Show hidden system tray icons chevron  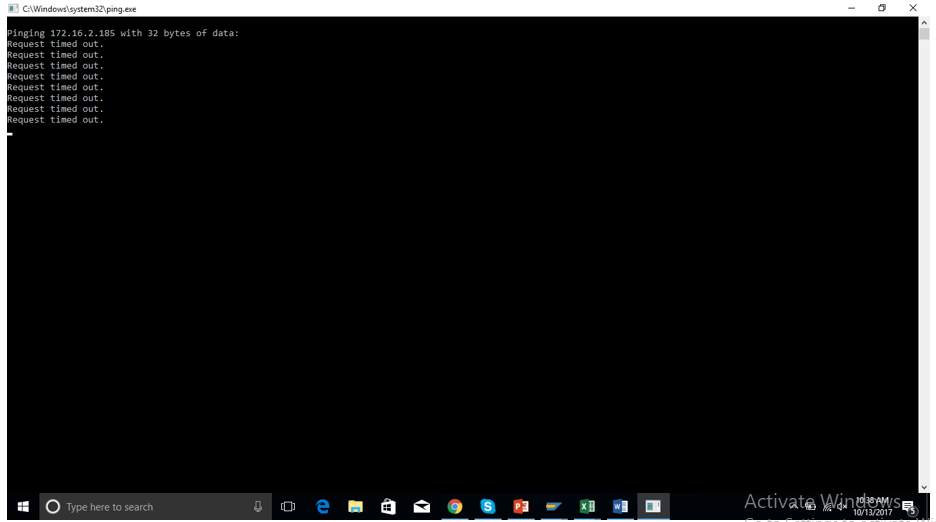click(x=794, y=506)
